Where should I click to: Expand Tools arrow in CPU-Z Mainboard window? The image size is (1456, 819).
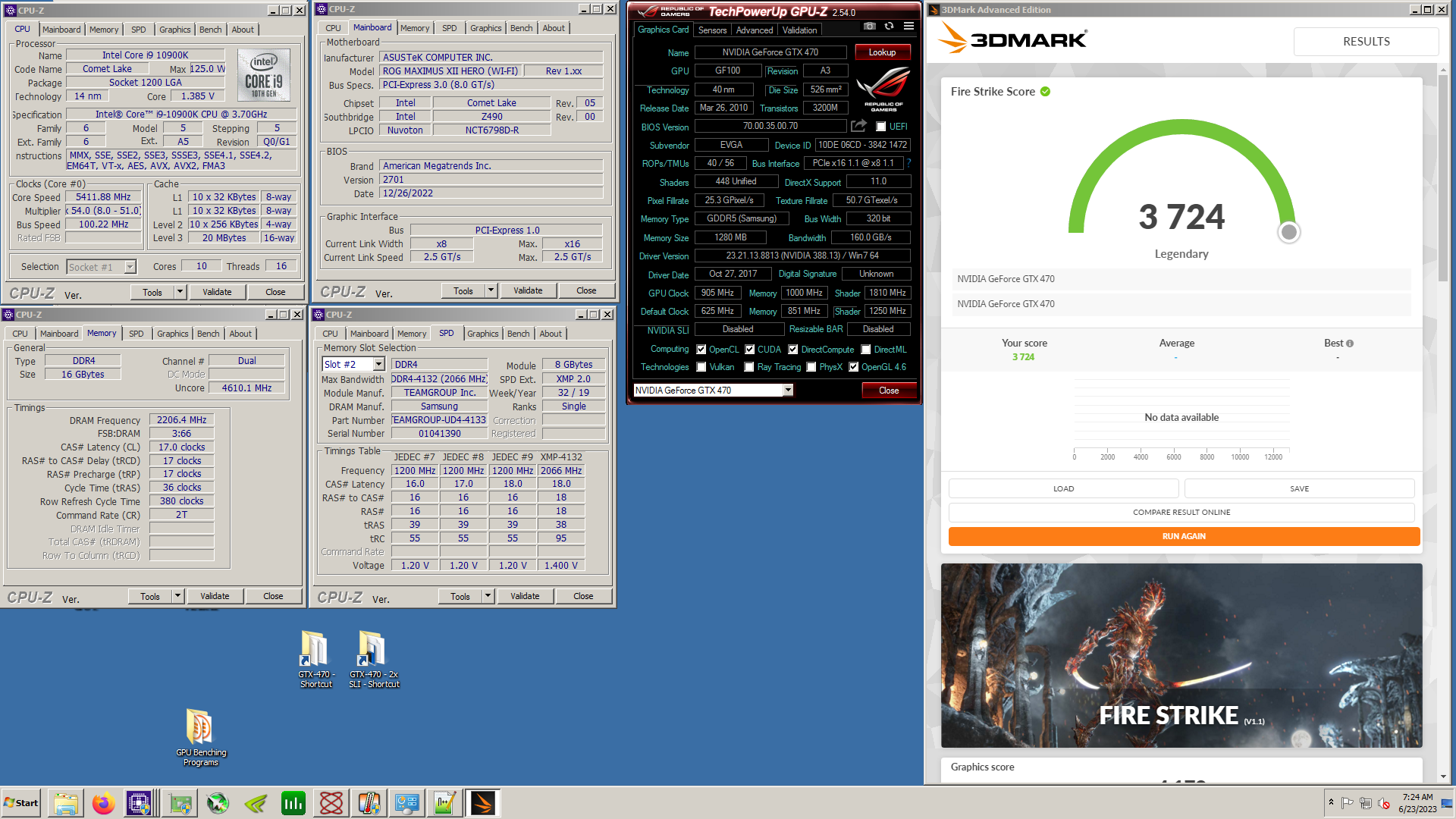(491, 290)
